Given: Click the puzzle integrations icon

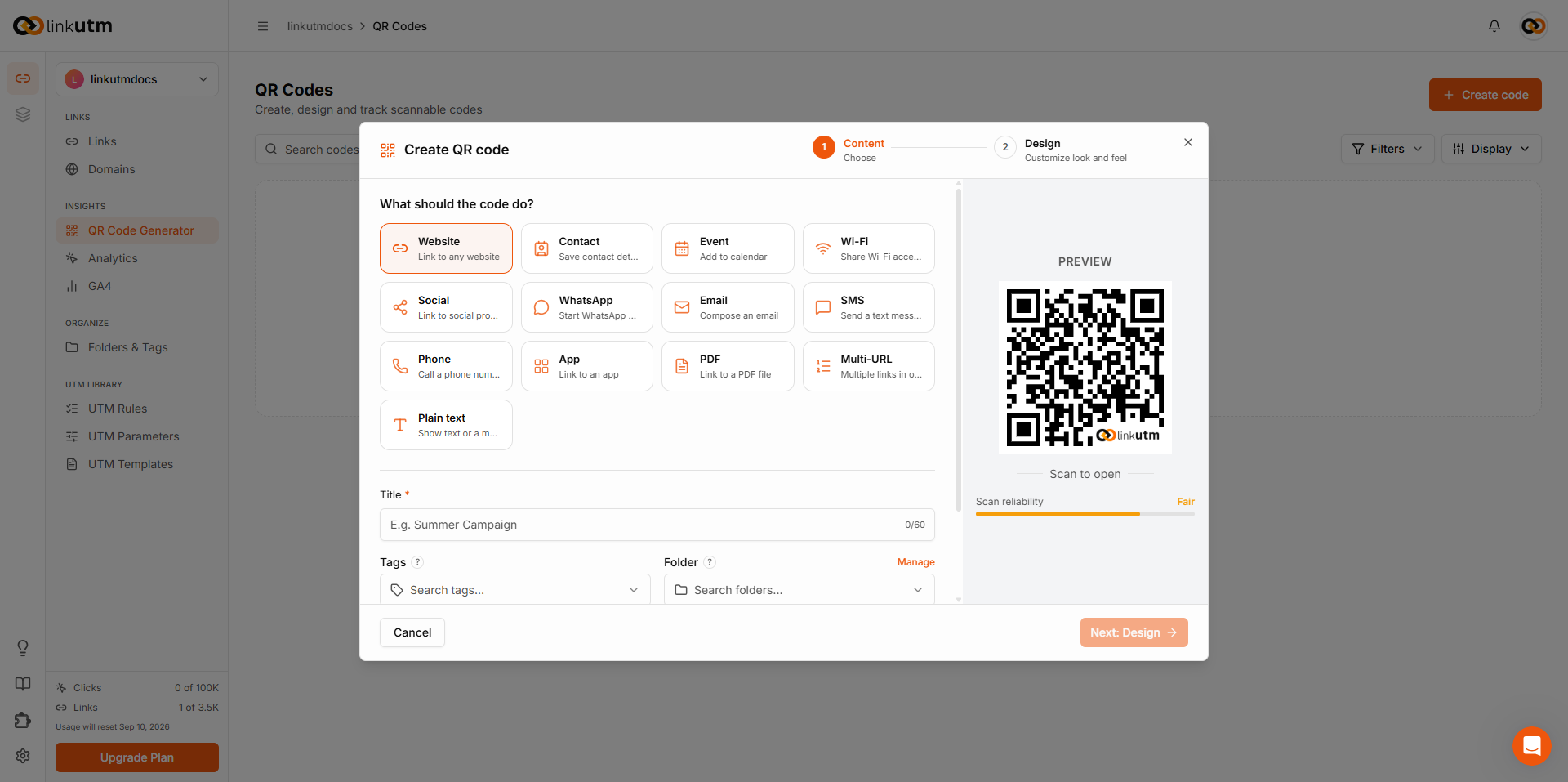Looking at the screenshot, I should [x=23, y=720].
